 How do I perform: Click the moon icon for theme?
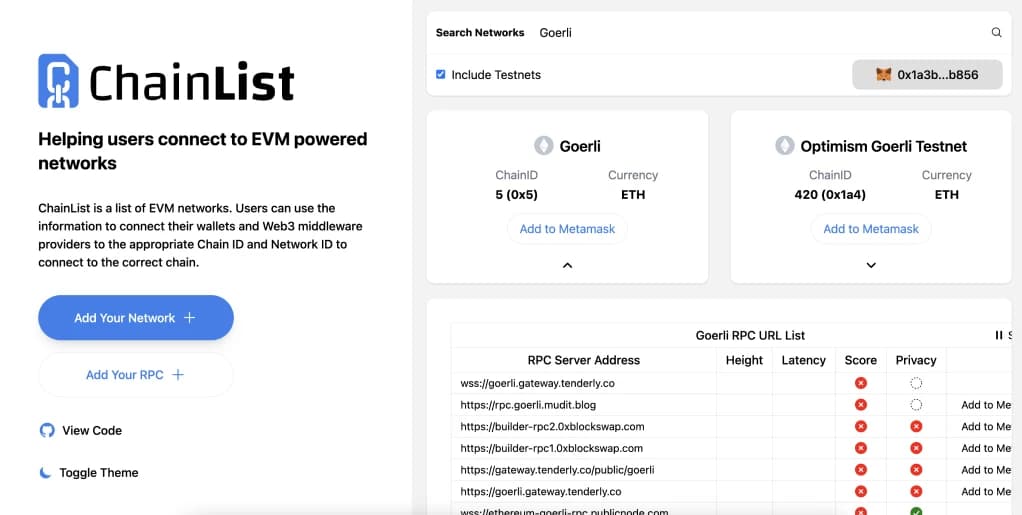pos(46,472)
